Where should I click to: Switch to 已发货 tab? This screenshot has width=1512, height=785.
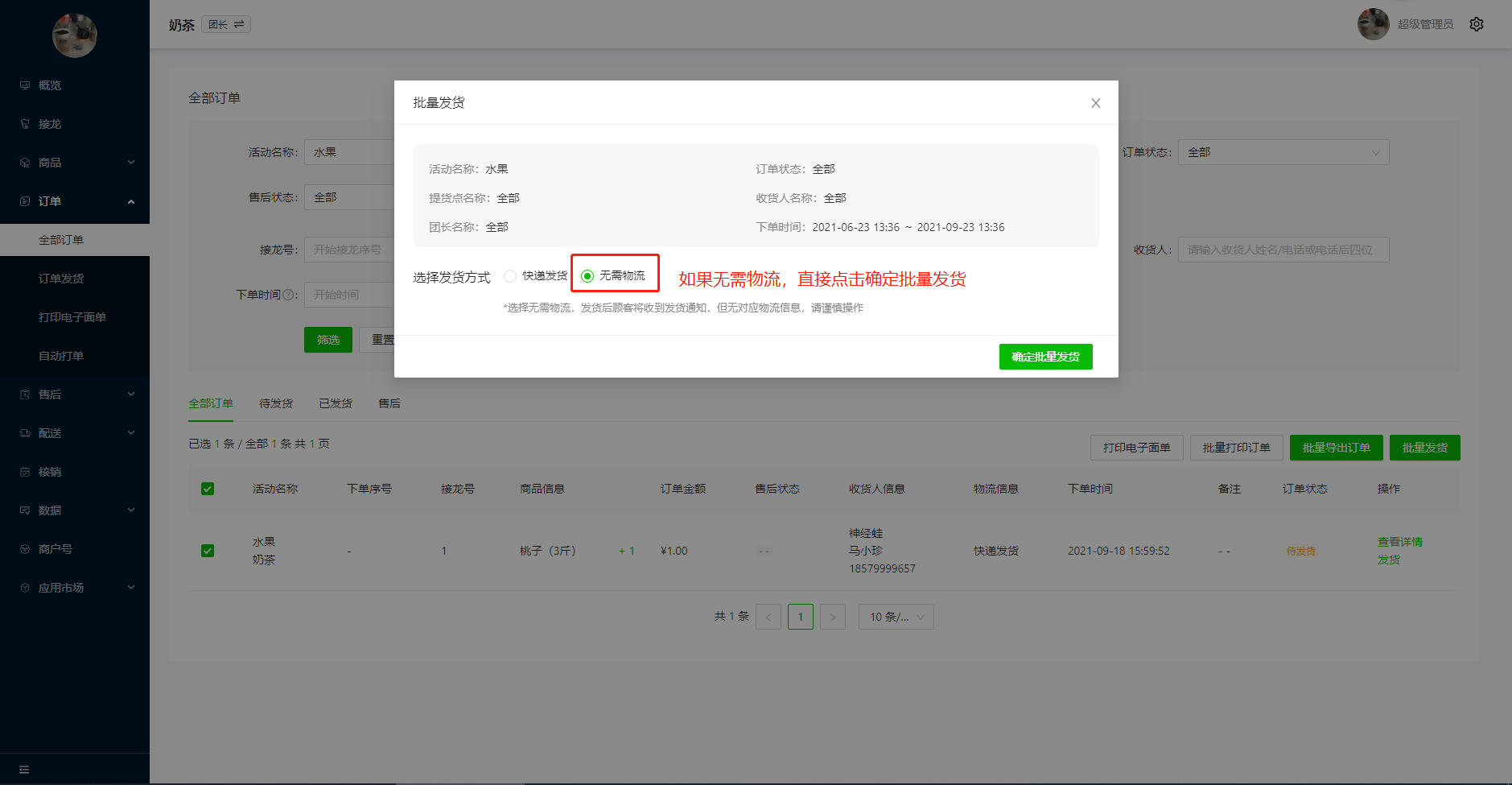pyautogui.click(x=336, y=403)
